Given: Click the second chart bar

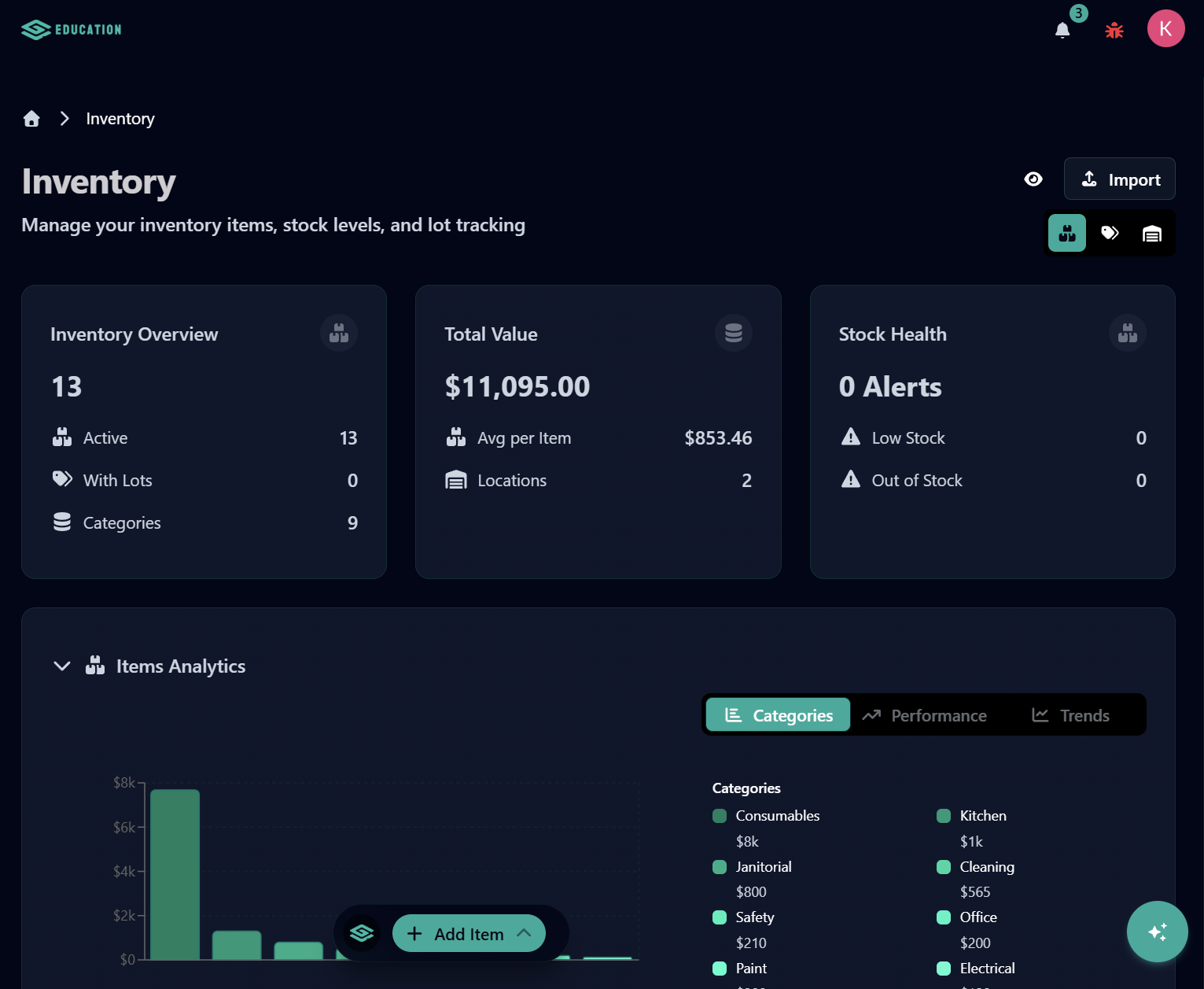Looking at the screenshot, I should 237,946.
